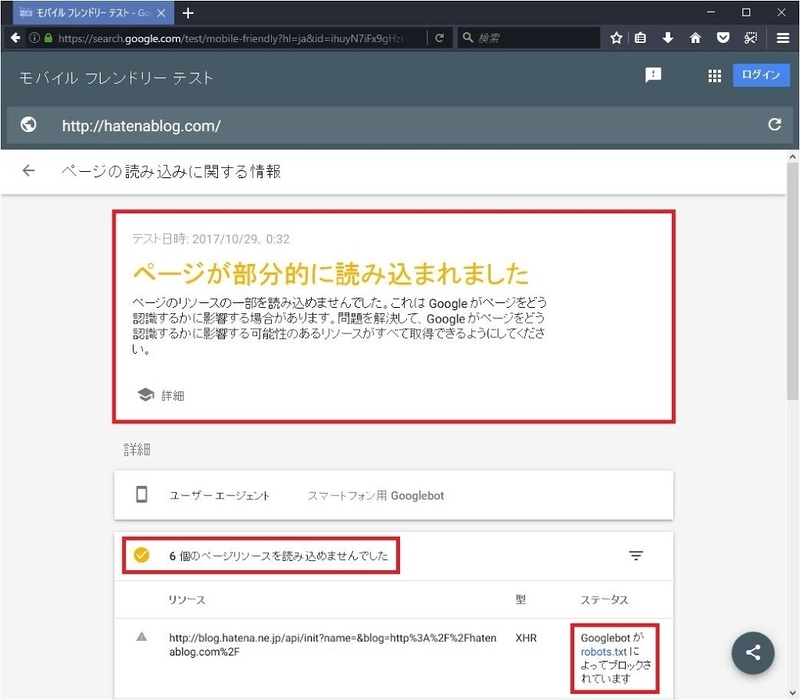Reload page using address bar refresh icon
800x700 pixels.
(439, 38)
